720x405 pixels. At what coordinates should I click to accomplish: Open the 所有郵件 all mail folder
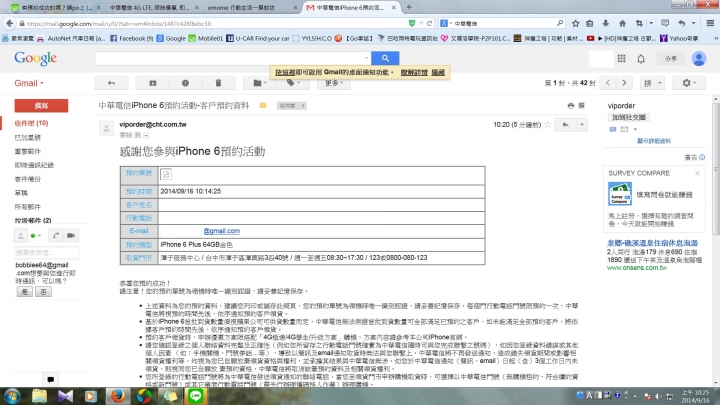pyautogui.click(x=28, y=207)
